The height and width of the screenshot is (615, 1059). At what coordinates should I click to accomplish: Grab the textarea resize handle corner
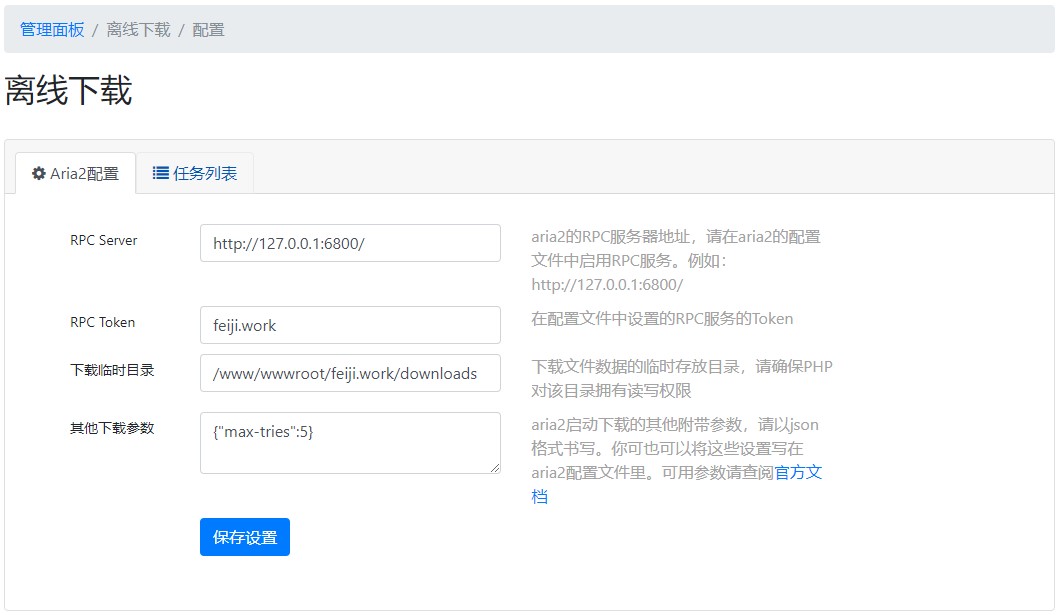click(494, 467)
